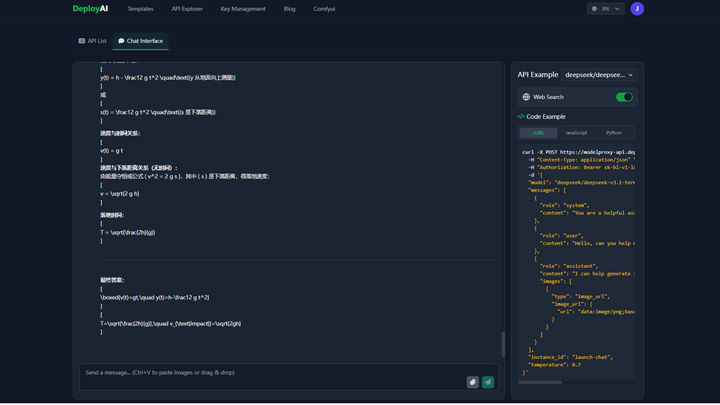Click the "T = \sqrt{\frac{2h}{g}}" line
The image size is (720, 405).
point(128,232)
